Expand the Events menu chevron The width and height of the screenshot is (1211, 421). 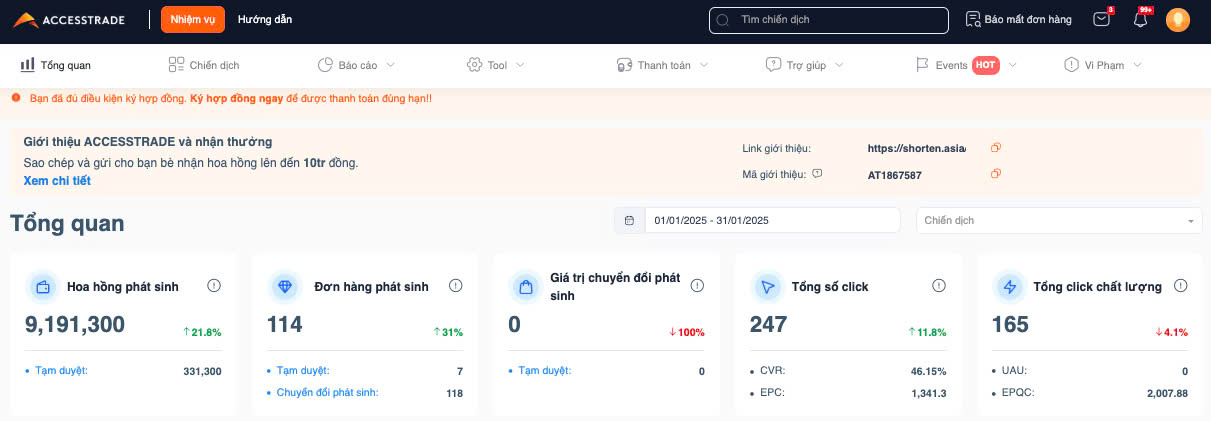click(1013, 66)
